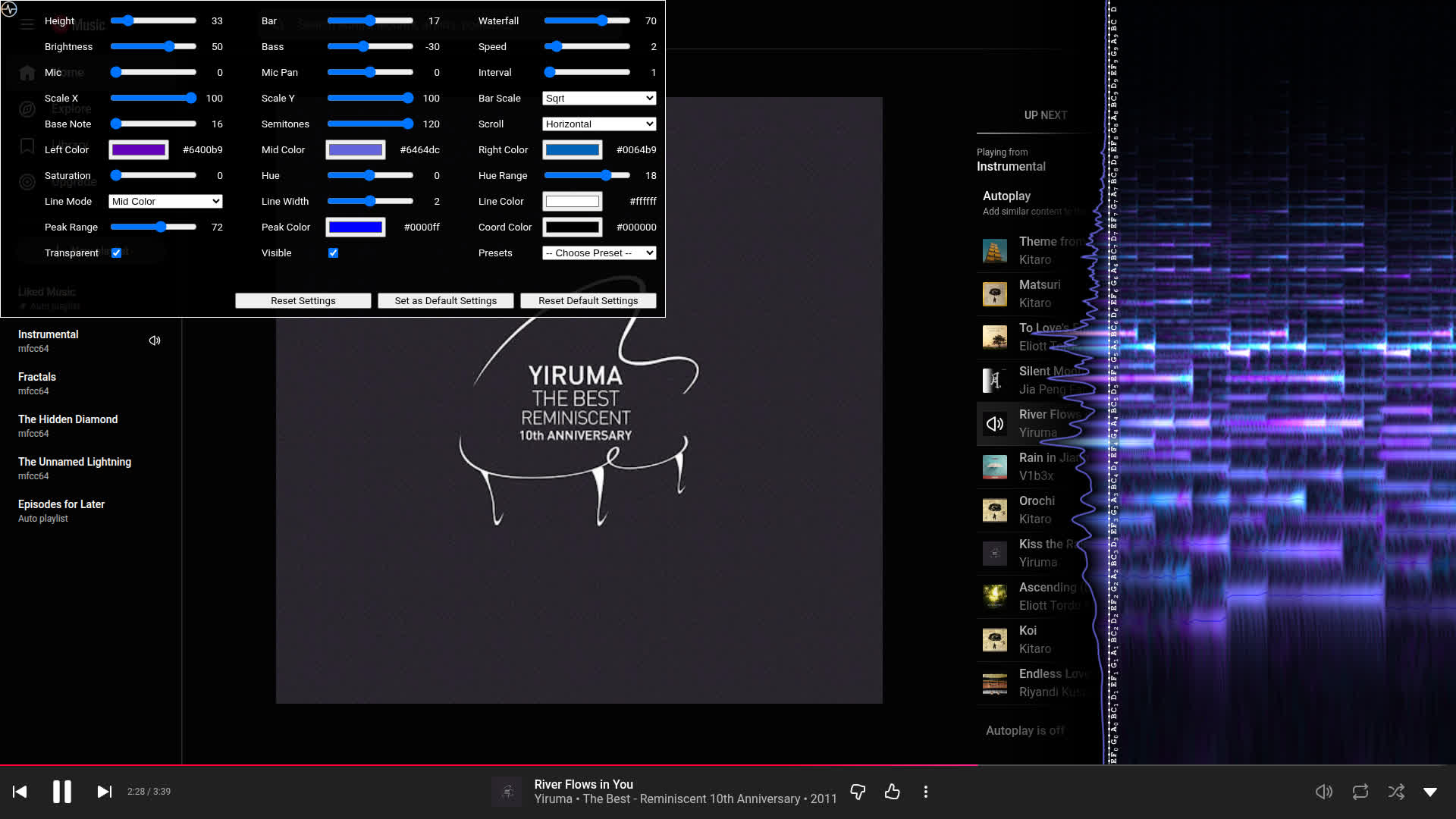Image resolution: width=1456 pixels, height=819 pixels.
Task: Dislike River Flows in You
Action: click(x=858, y=792)
